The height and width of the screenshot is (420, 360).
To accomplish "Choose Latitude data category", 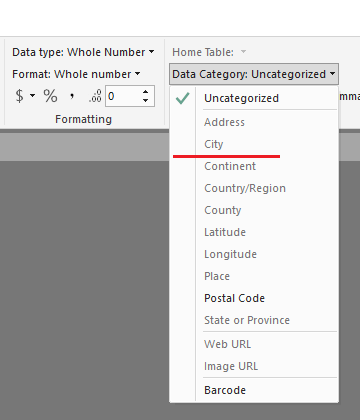I will coord(254,232).
